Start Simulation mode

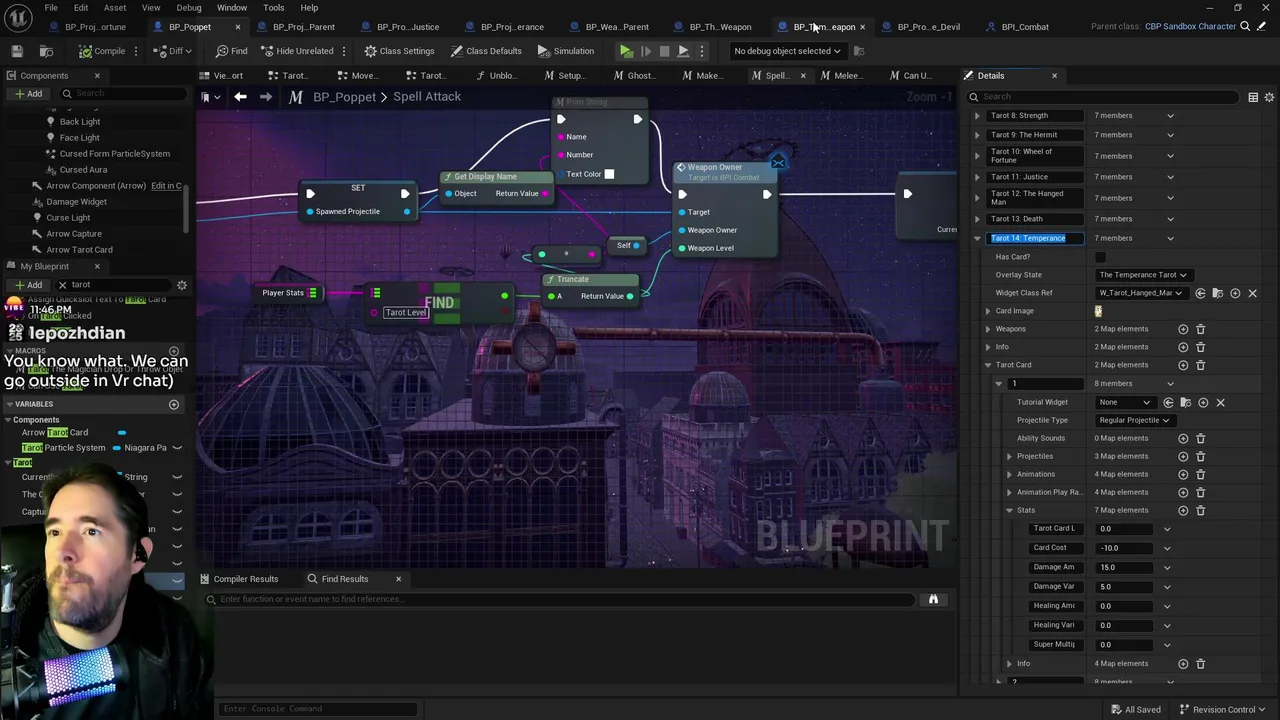click(565, 51)
